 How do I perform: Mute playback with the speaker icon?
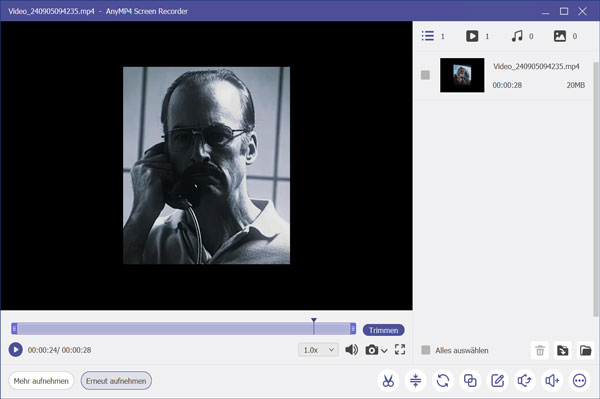point(352,350)
